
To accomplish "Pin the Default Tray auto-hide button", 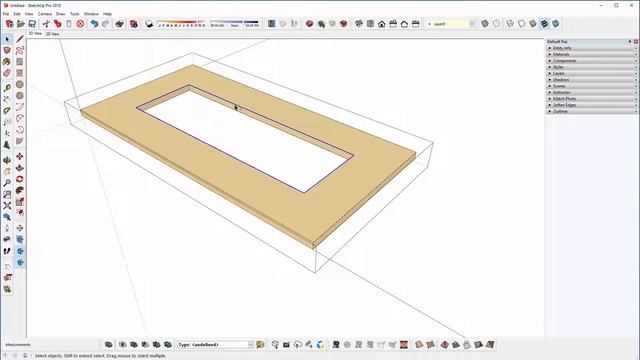I will tap(630, 42).
